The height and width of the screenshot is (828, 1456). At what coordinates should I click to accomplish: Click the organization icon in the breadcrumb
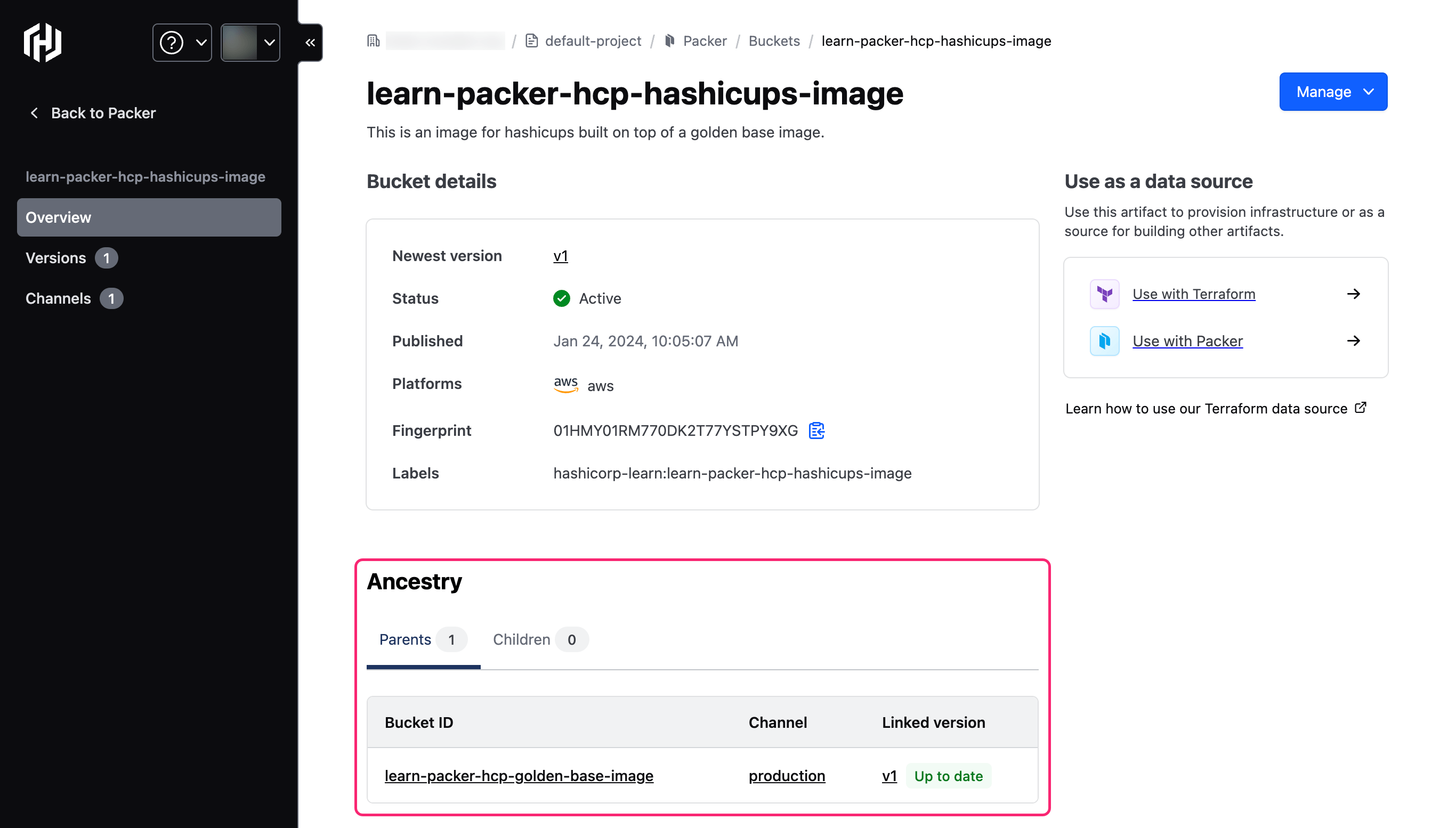click(374, 40)
